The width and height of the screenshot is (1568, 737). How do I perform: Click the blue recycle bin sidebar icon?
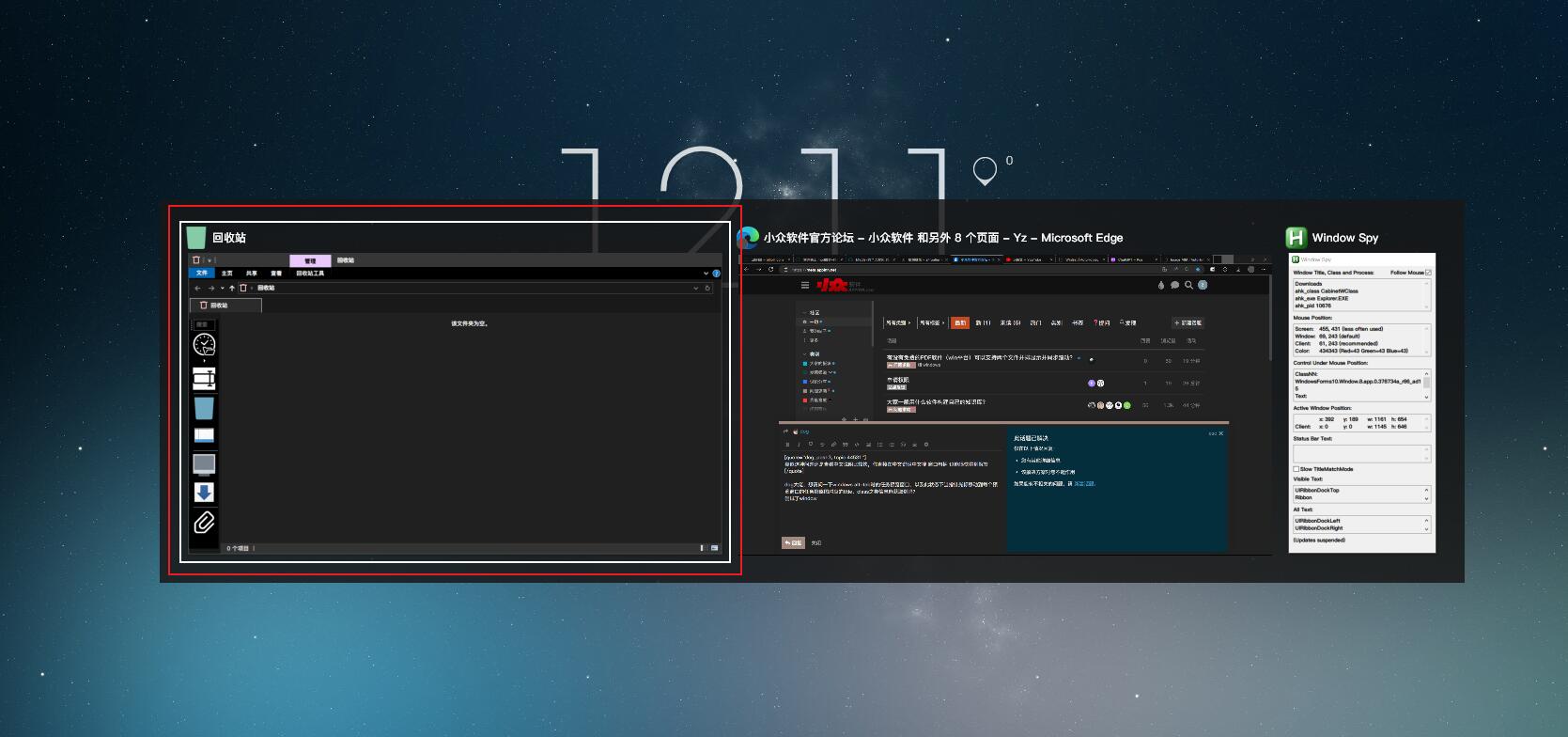(204, 407)
